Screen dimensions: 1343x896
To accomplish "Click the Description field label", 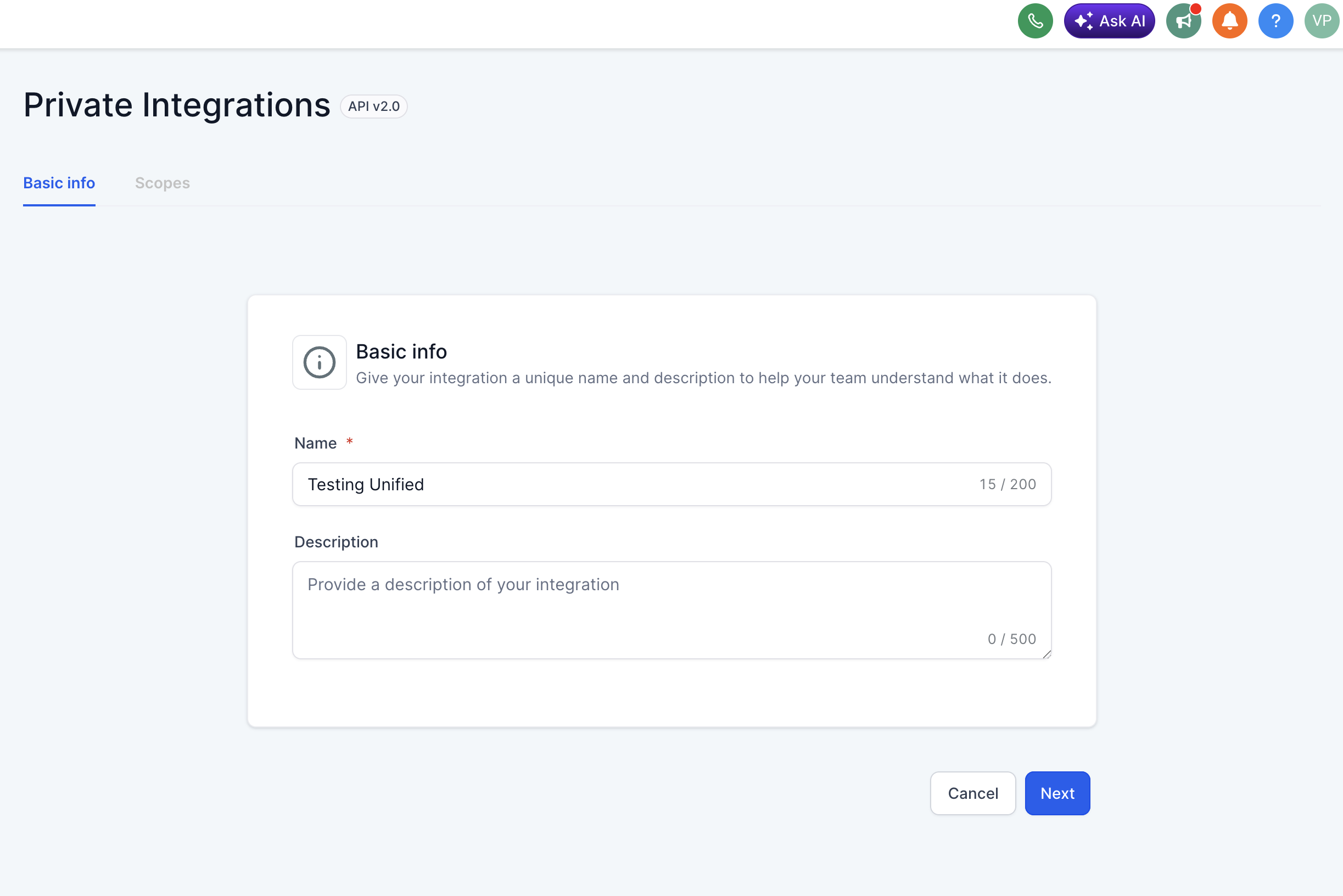I will [x=336, y=542].
